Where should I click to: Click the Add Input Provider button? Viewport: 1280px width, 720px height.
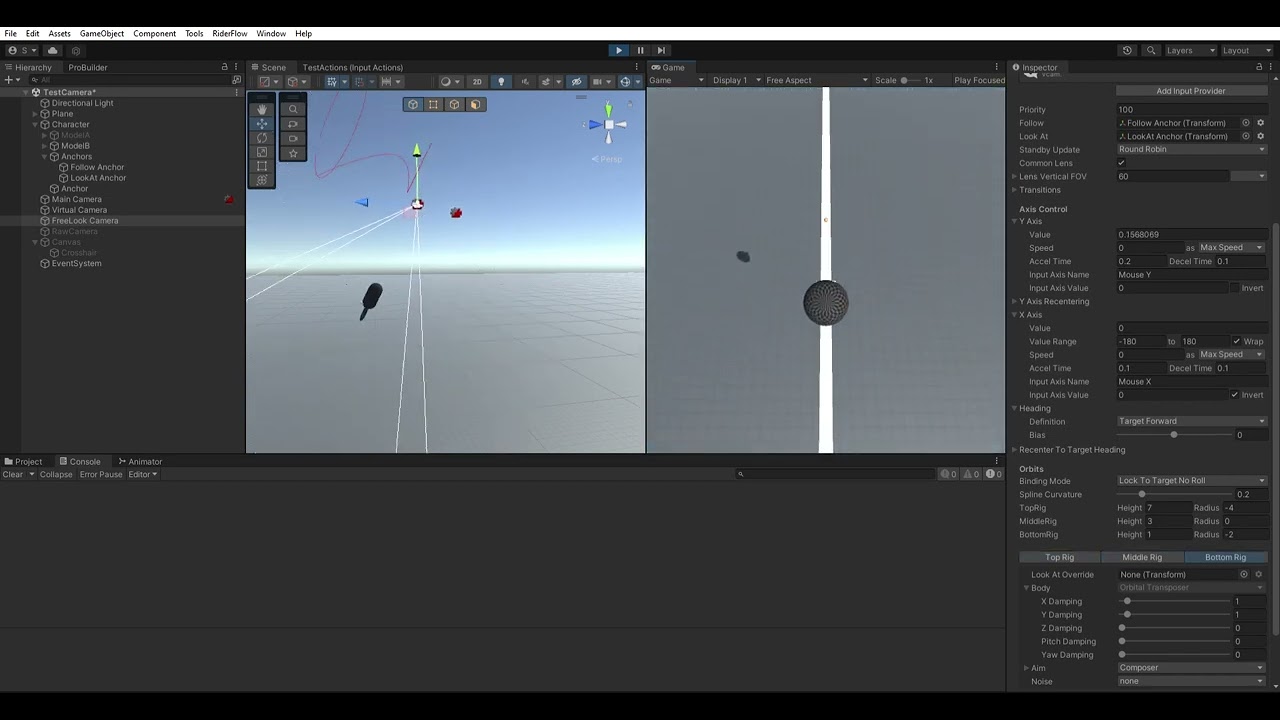(x=1191, y=90)
